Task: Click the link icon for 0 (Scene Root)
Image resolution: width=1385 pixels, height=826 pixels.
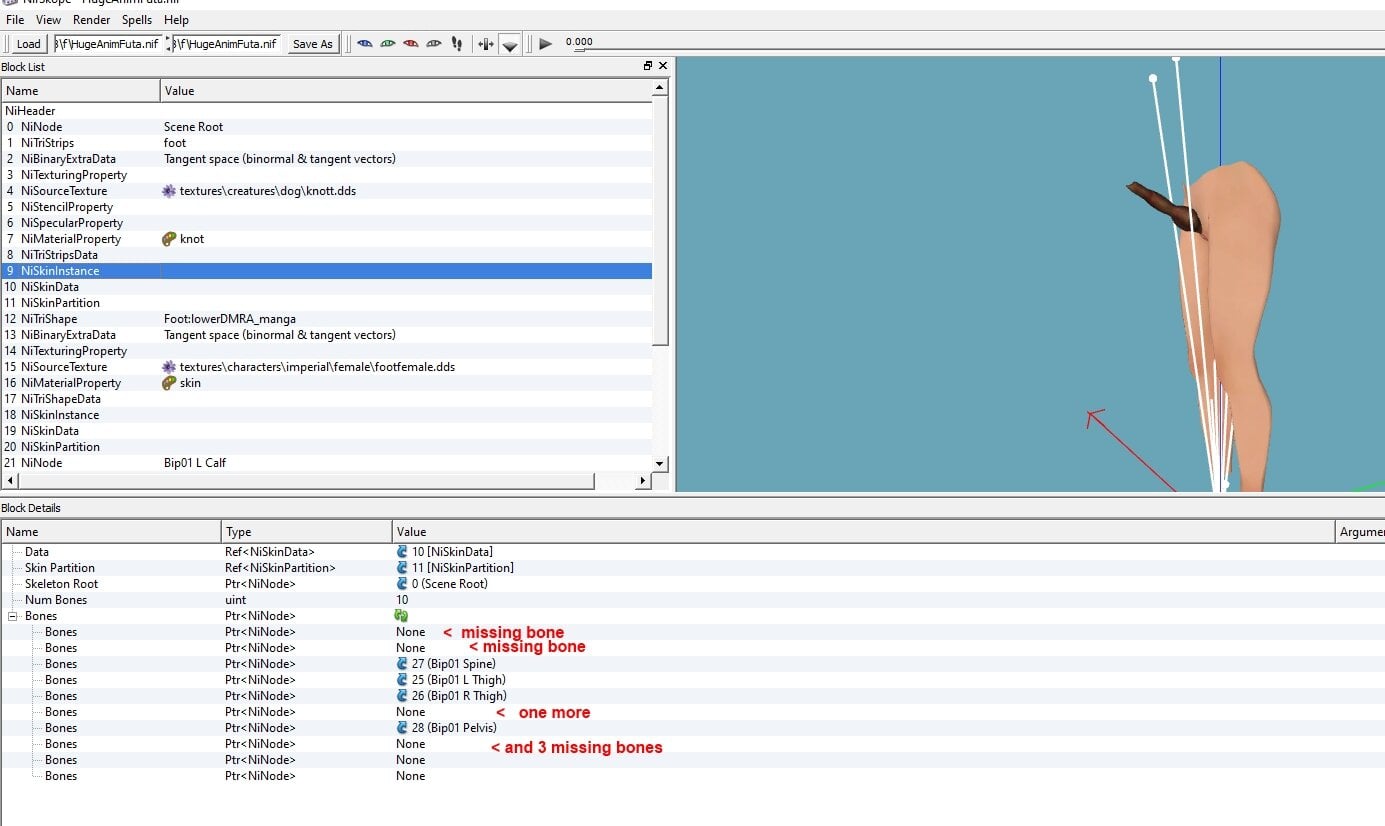Action: [x=402, y=584]
